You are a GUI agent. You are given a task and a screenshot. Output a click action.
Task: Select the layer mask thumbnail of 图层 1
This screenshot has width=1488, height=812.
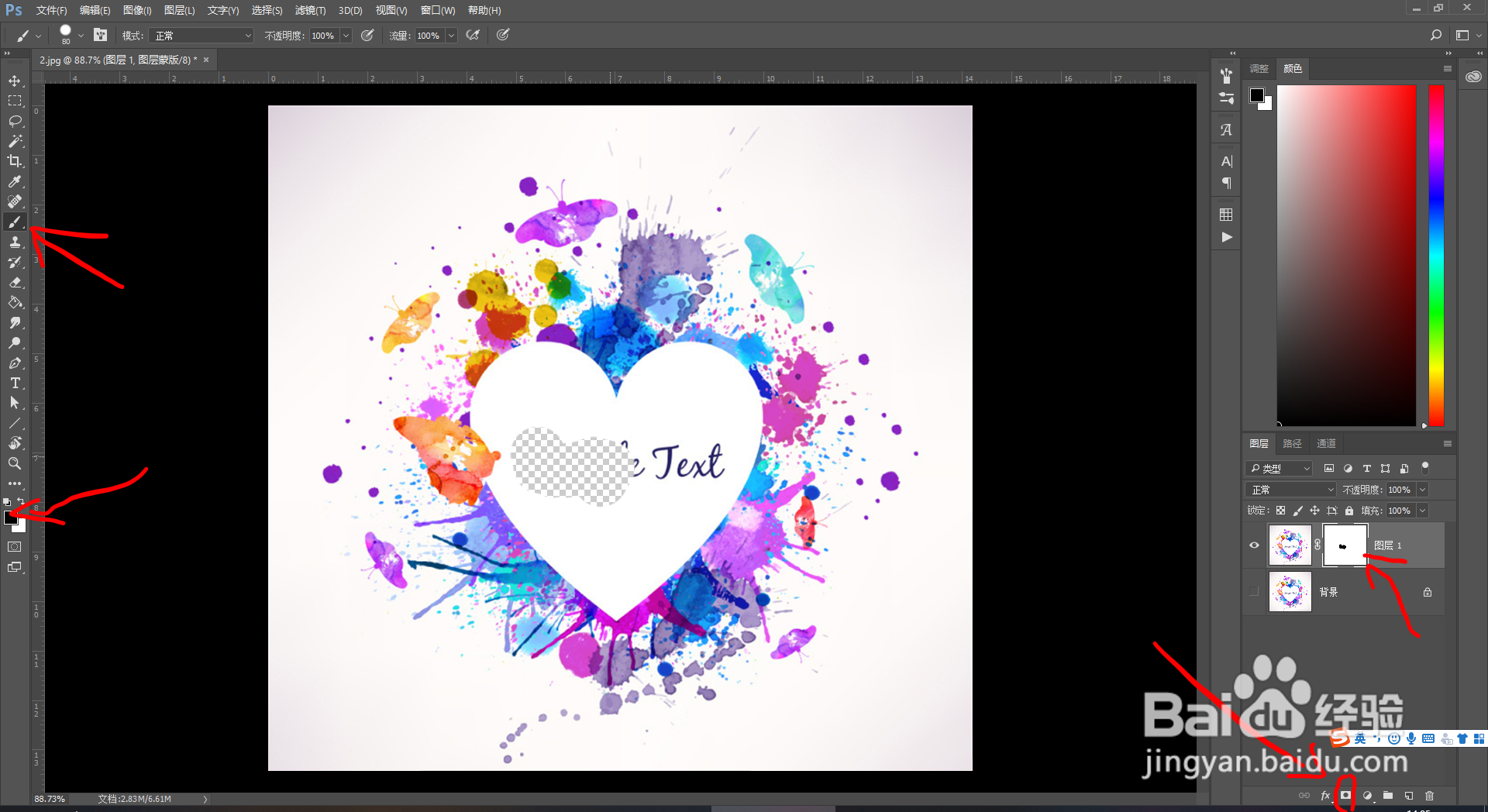(x=1345, y=545)
